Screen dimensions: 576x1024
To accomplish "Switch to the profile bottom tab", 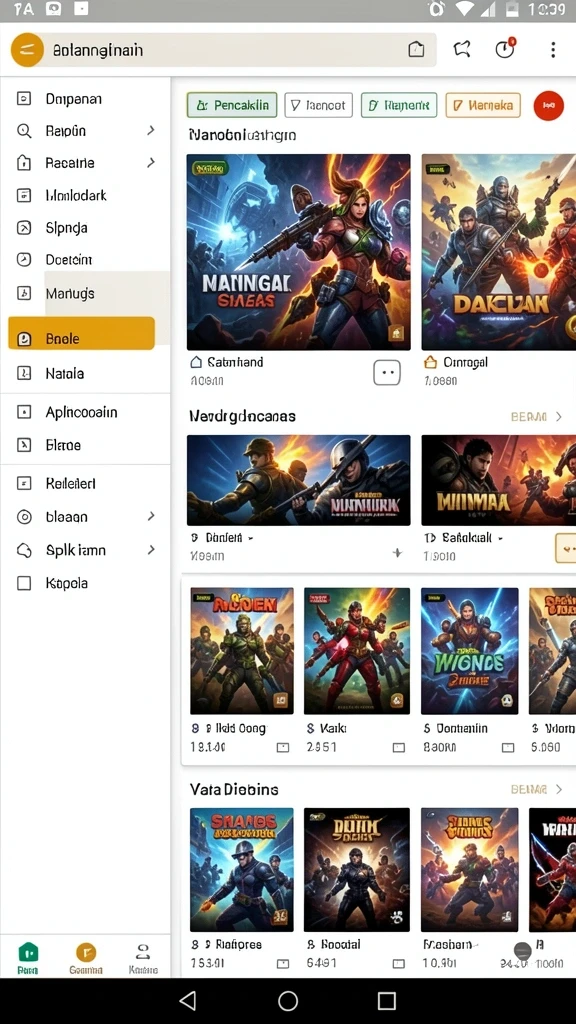I will click(x=143, y=957).
